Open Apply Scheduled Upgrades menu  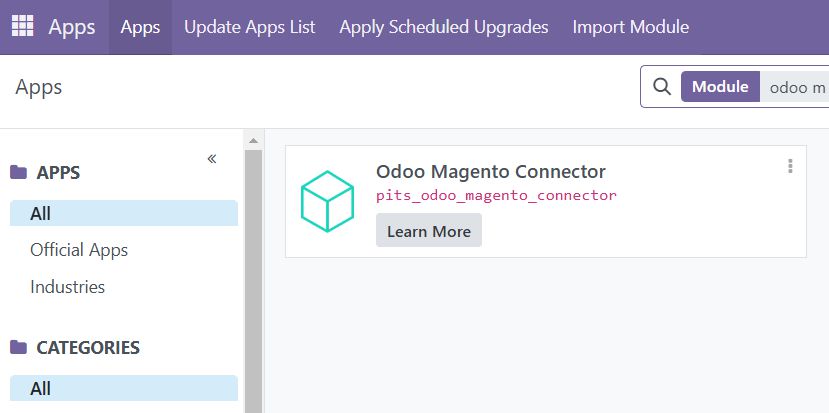pyautogui.click(x=444, y=27)
